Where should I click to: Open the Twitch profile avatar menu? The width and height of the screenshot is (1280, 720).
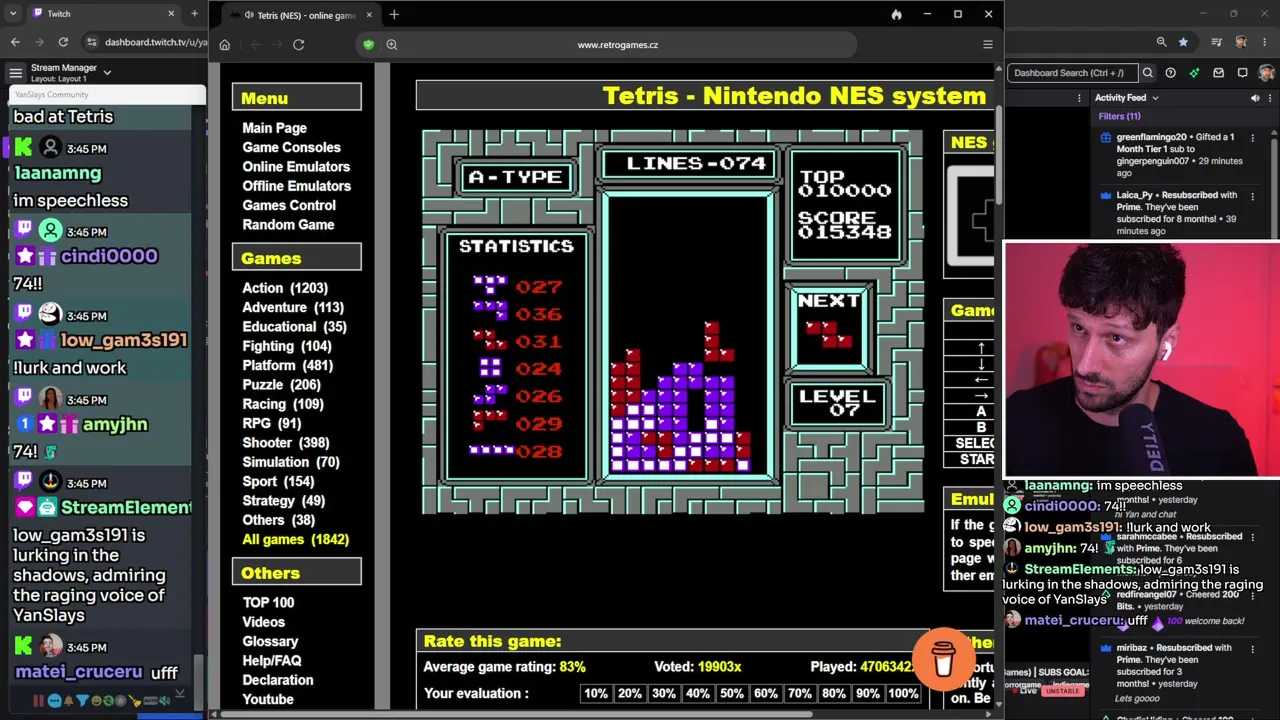coord(1266,72)
